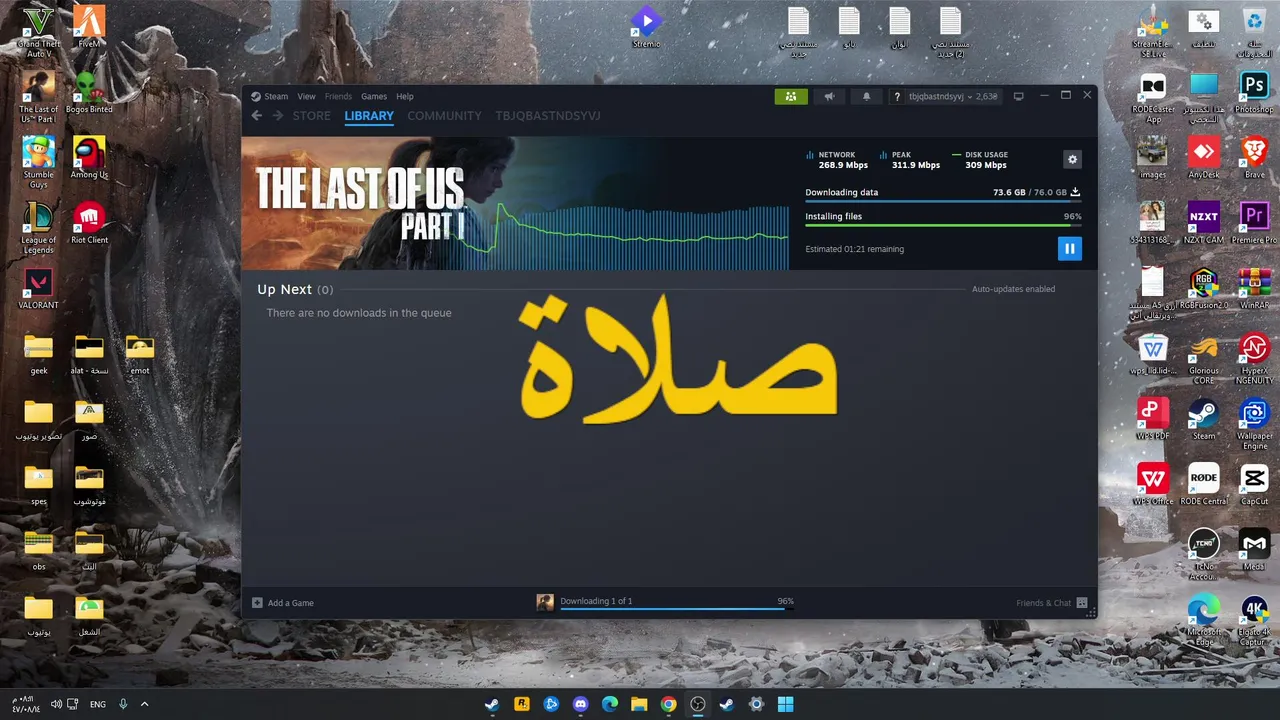Open CapCut desktop shortcut
The height and width of the screenshot is (720, 1280).
[1254, 484]
